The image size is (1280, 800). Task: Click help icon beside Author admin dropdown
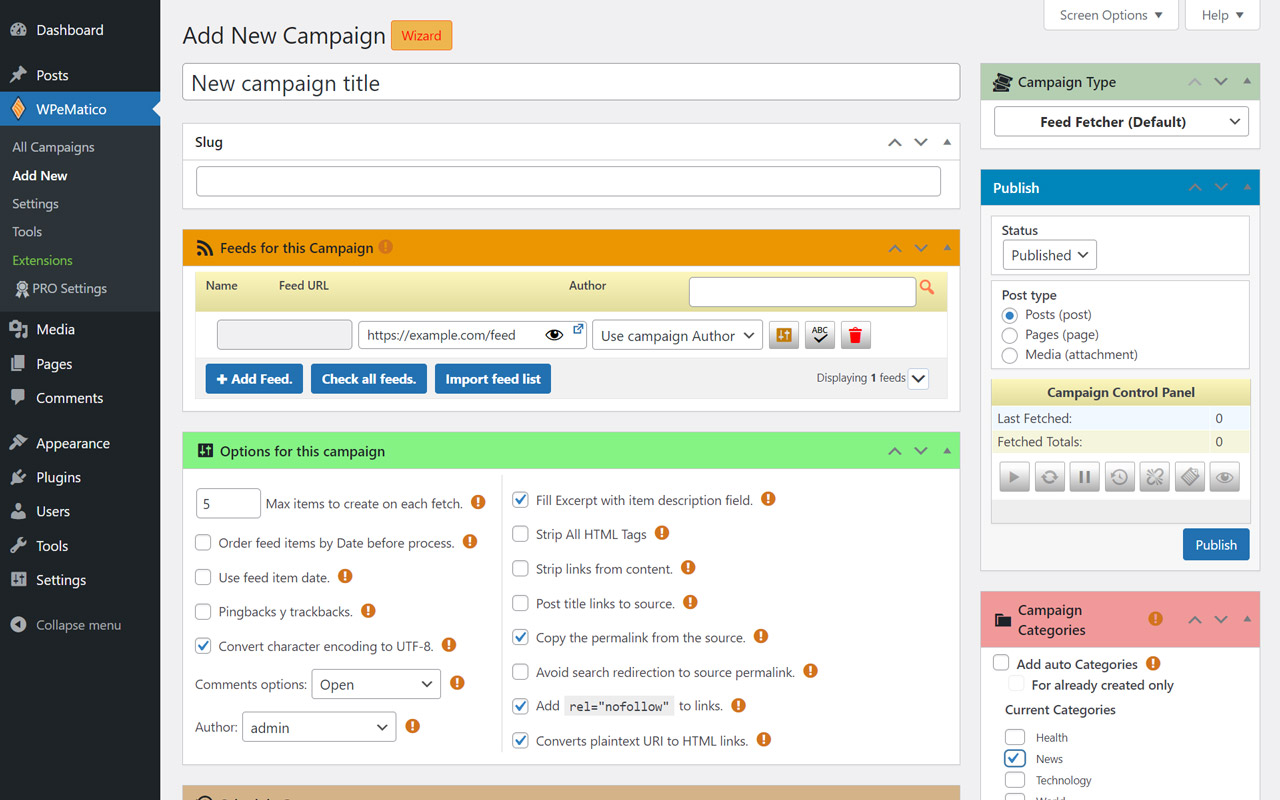click(x=412, y=726)
